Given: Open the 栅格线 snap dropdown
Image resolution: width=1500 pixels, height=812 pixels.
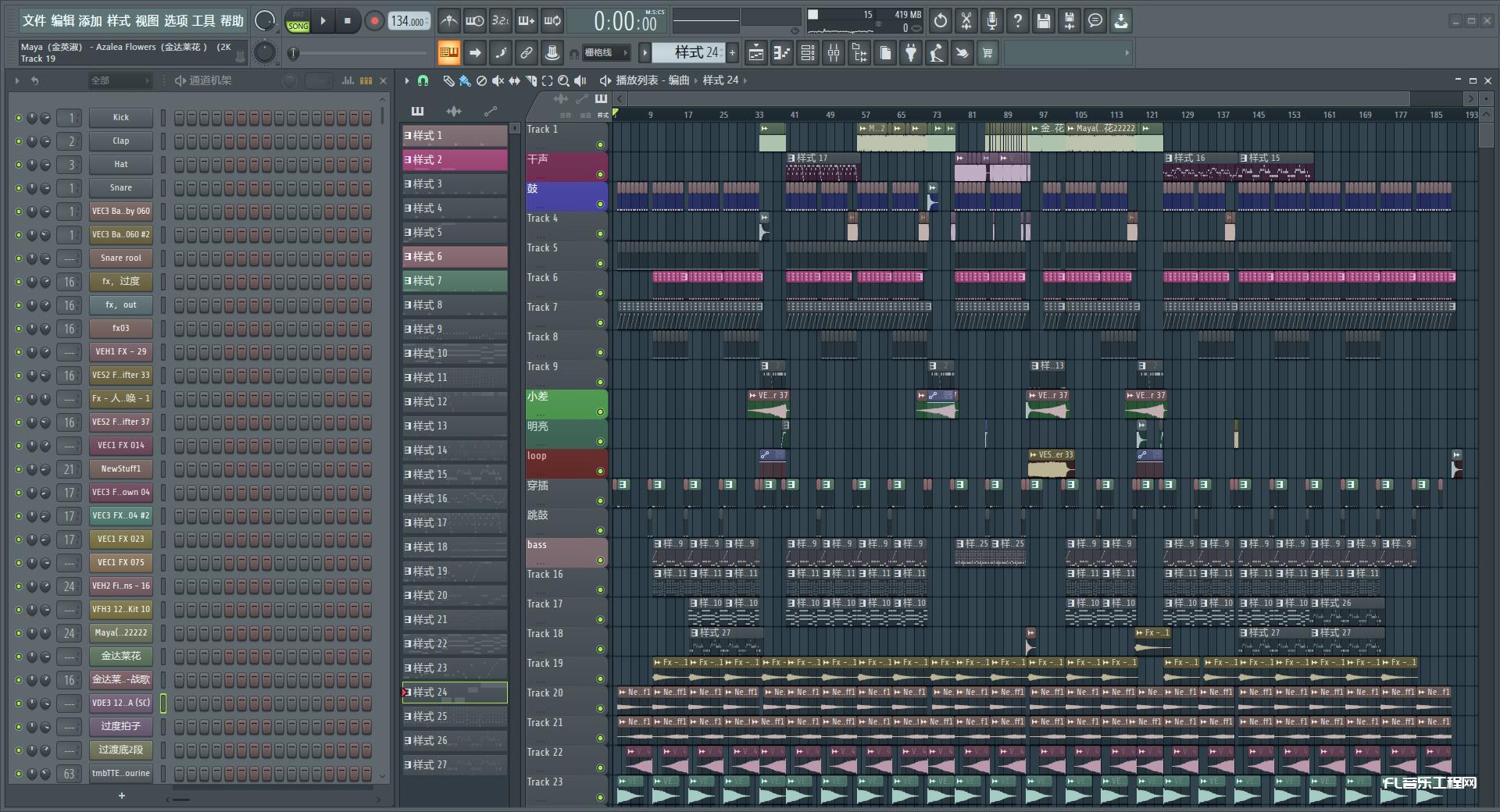Looking at the screenshot, I should click(x=606, y=53).
